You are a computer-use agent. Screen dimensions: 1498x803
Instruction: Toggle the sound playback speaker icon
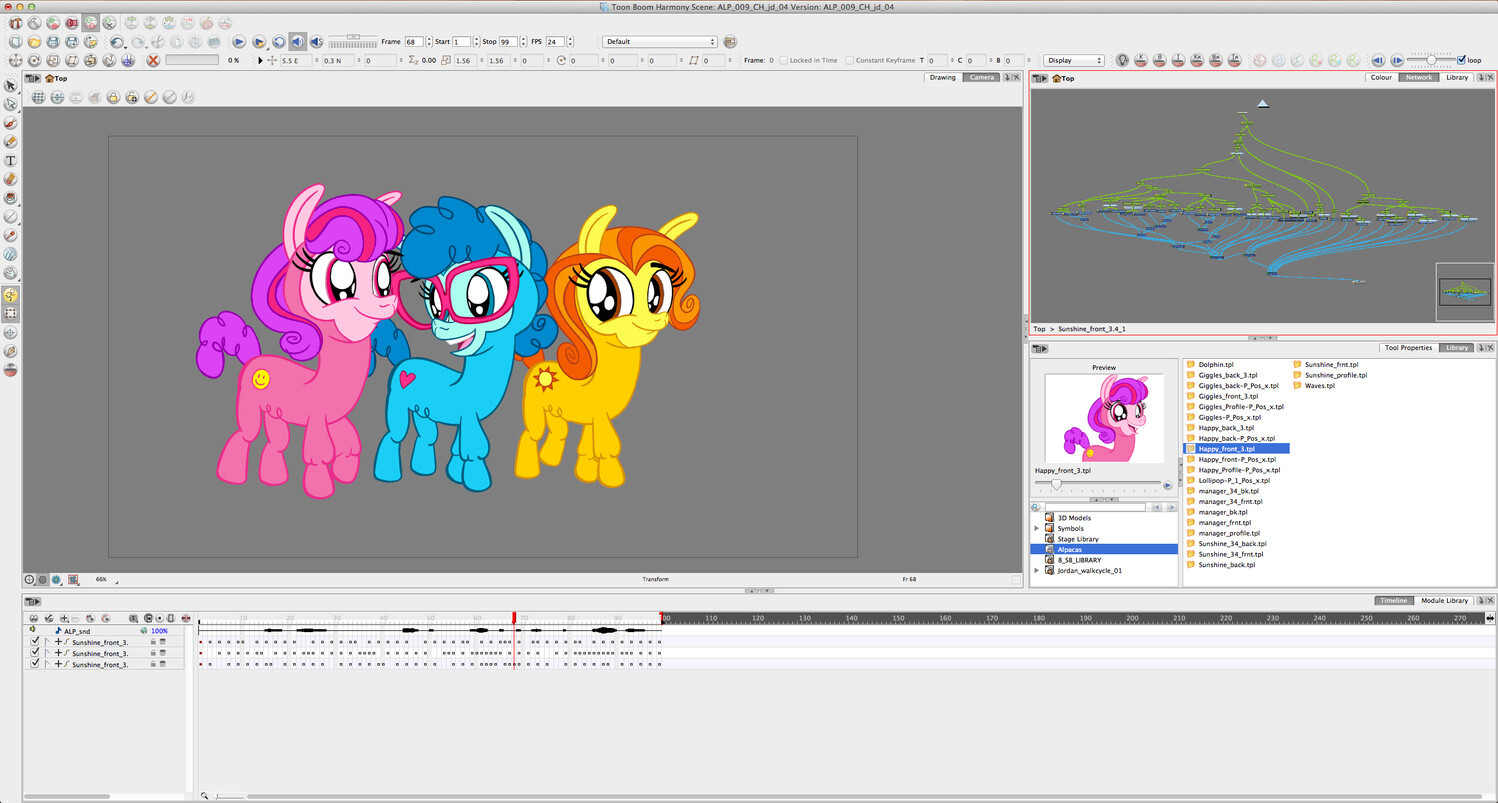(x=297, y=42)
